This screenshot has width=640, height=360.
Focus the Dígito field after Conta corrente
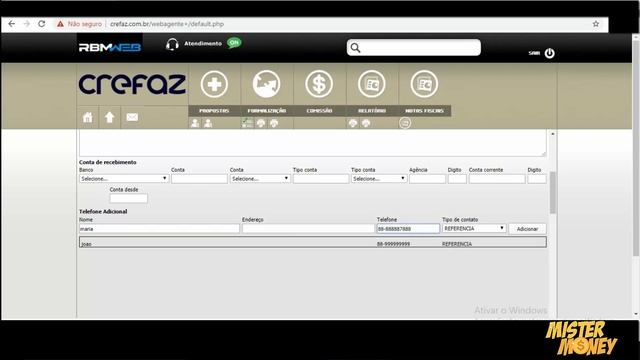[537, 179]
